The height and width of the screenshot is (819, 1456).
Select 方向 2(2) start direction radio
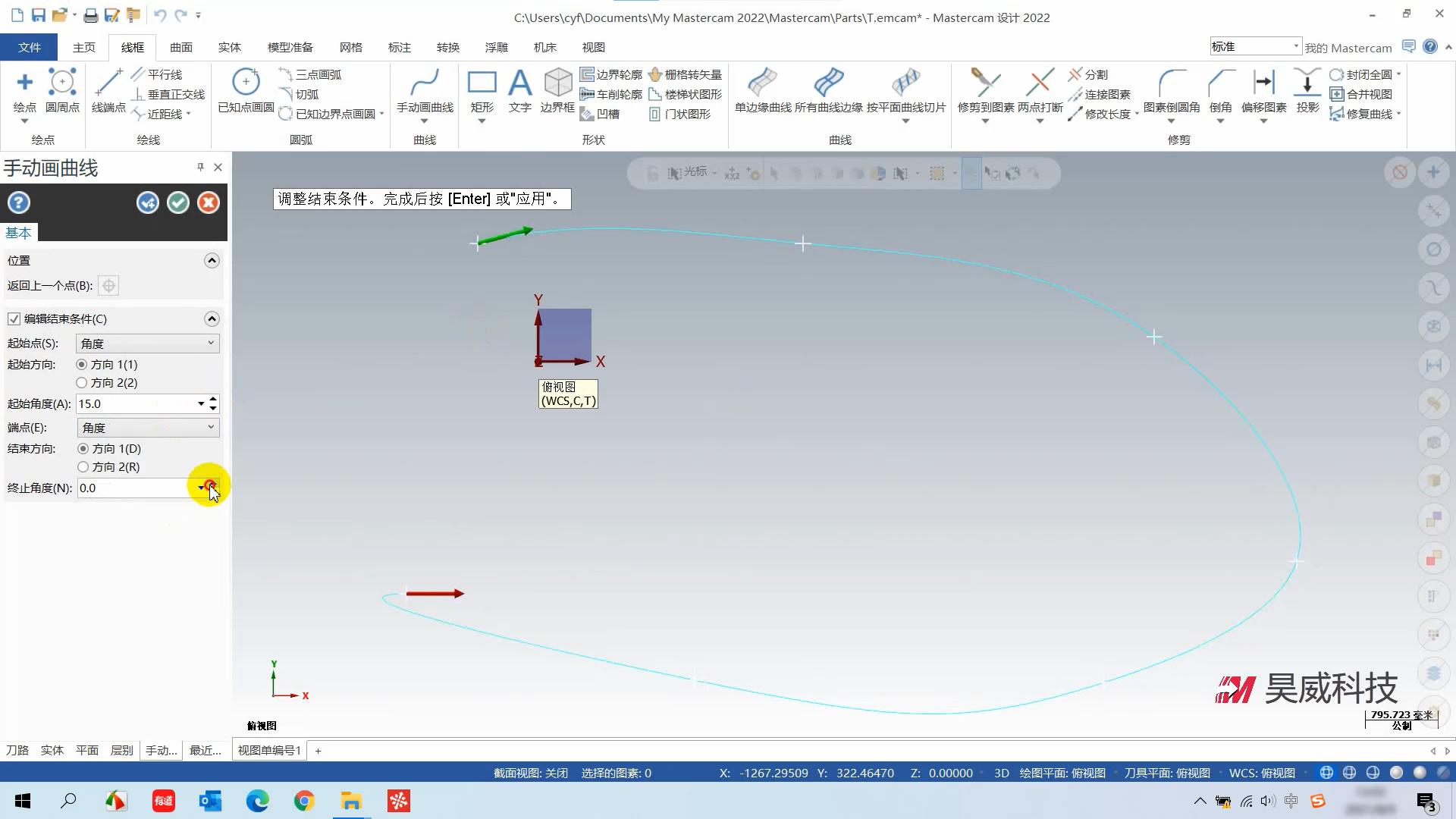coord(82,383)
